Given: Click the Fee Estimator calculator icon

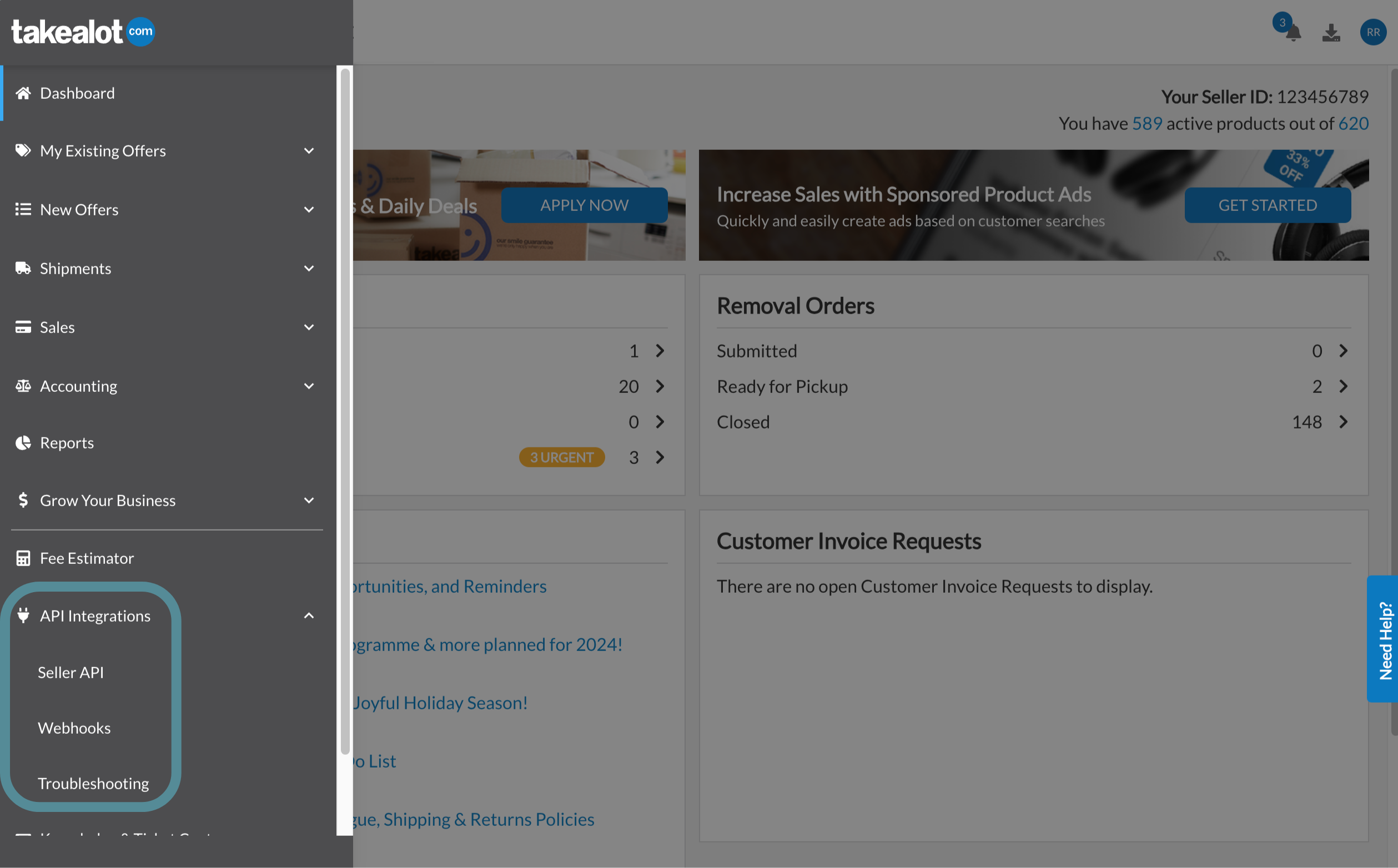Looking at the screenshot, I should tap(23, 558).
